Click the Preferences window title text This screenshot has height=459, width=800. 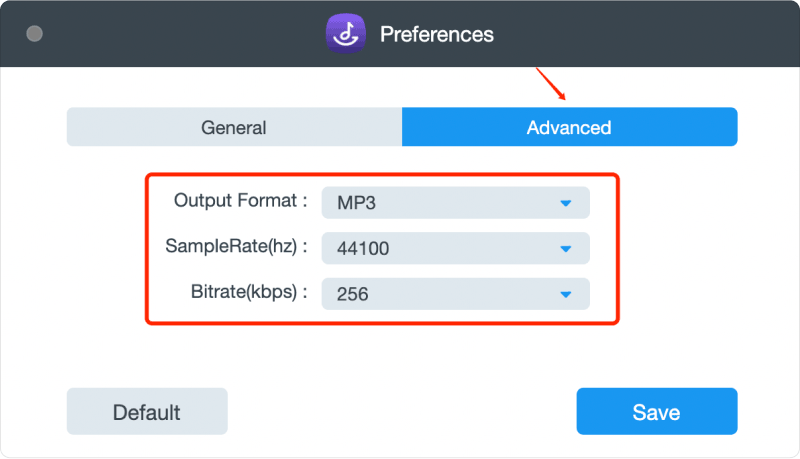[437, 35]
